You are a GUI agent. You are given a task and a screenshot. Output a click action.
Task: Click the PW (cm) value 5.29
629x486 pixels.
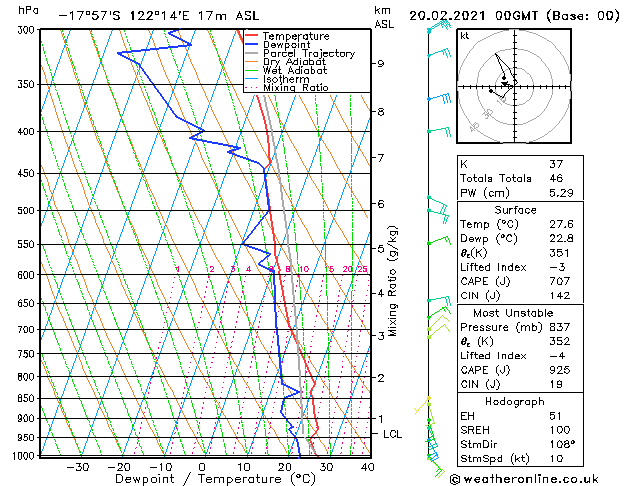coord(561,193)
